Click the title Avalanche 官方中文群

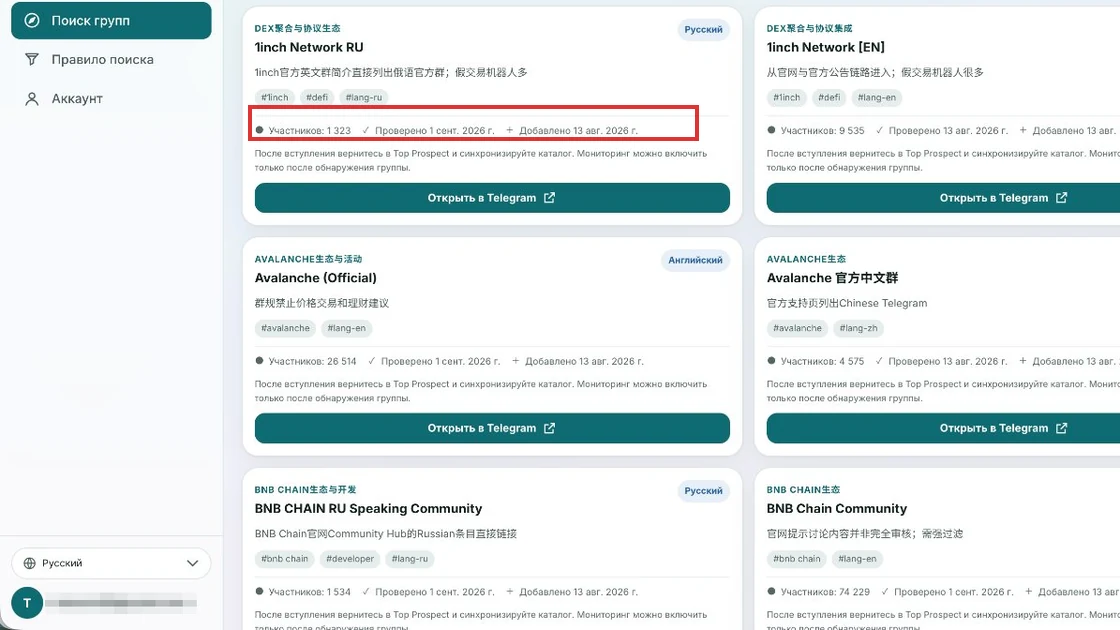pyautogui.click(x=832, y=278)
